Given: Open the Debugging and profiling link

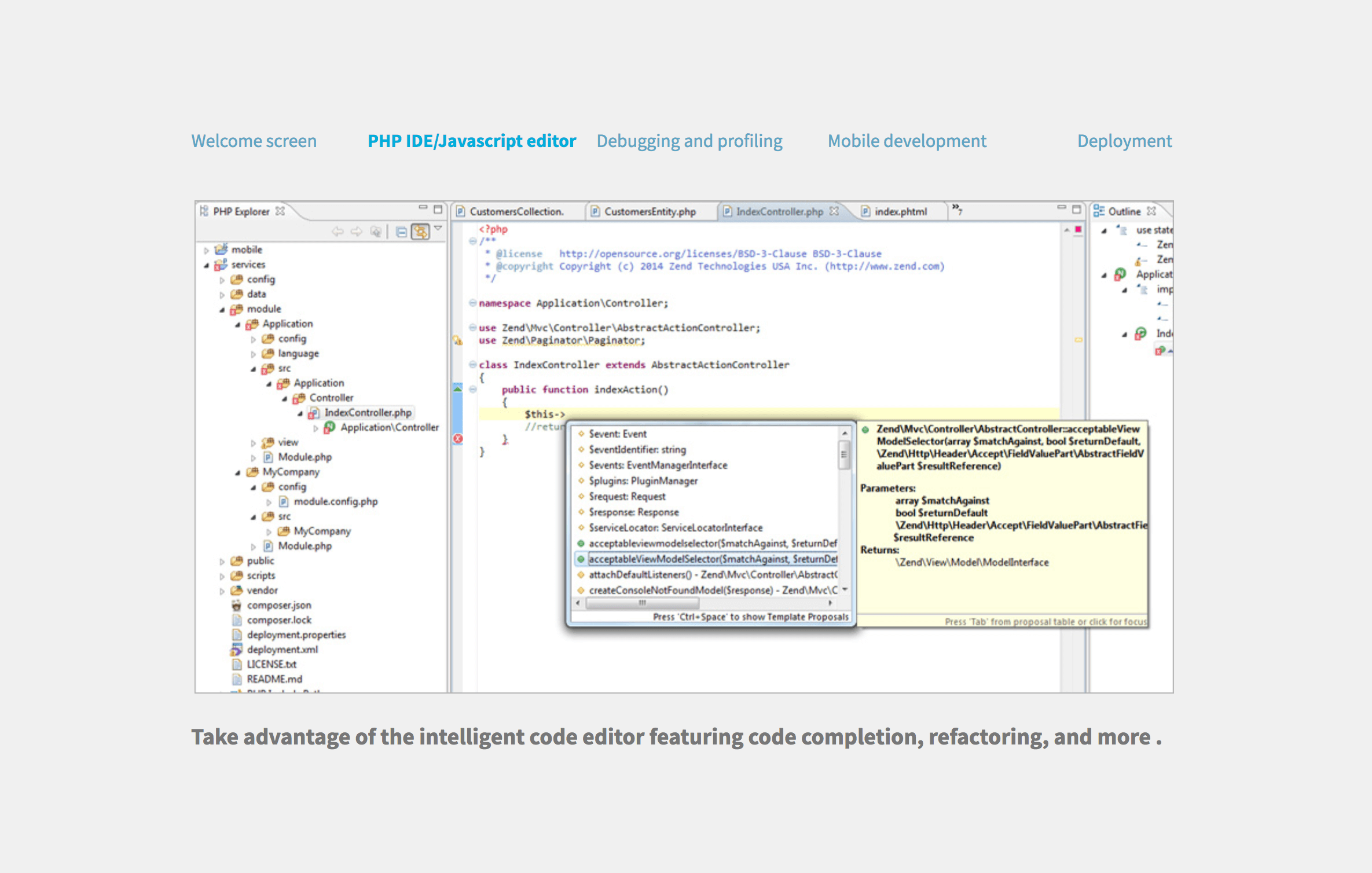Looking at the screenshot, I should click(689, 141).
